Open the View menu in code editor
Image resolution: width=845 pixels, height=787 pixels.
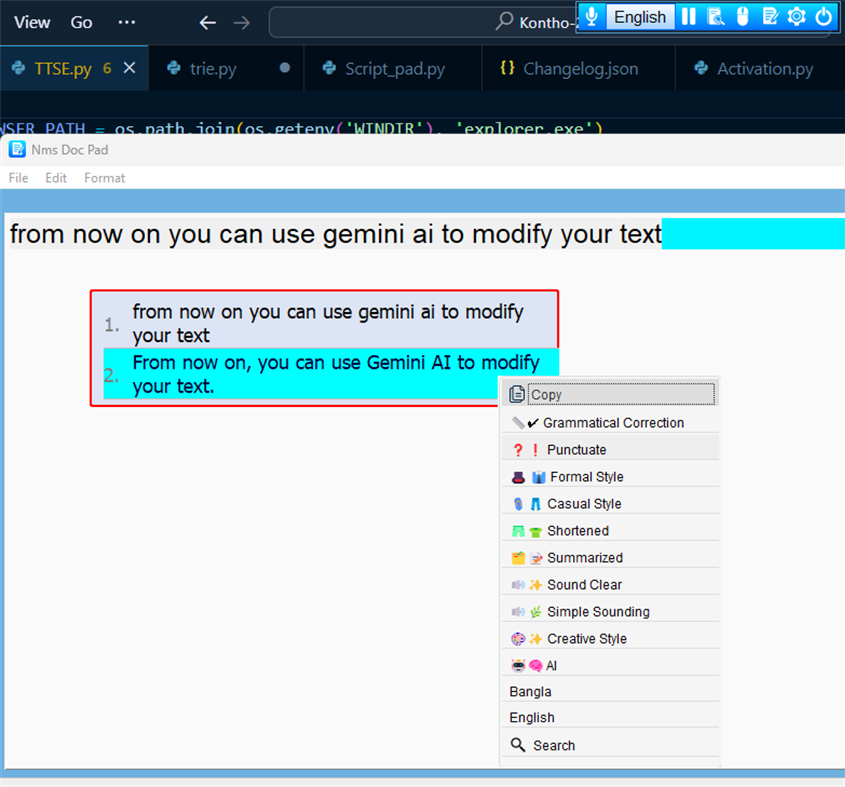(32, 22)
